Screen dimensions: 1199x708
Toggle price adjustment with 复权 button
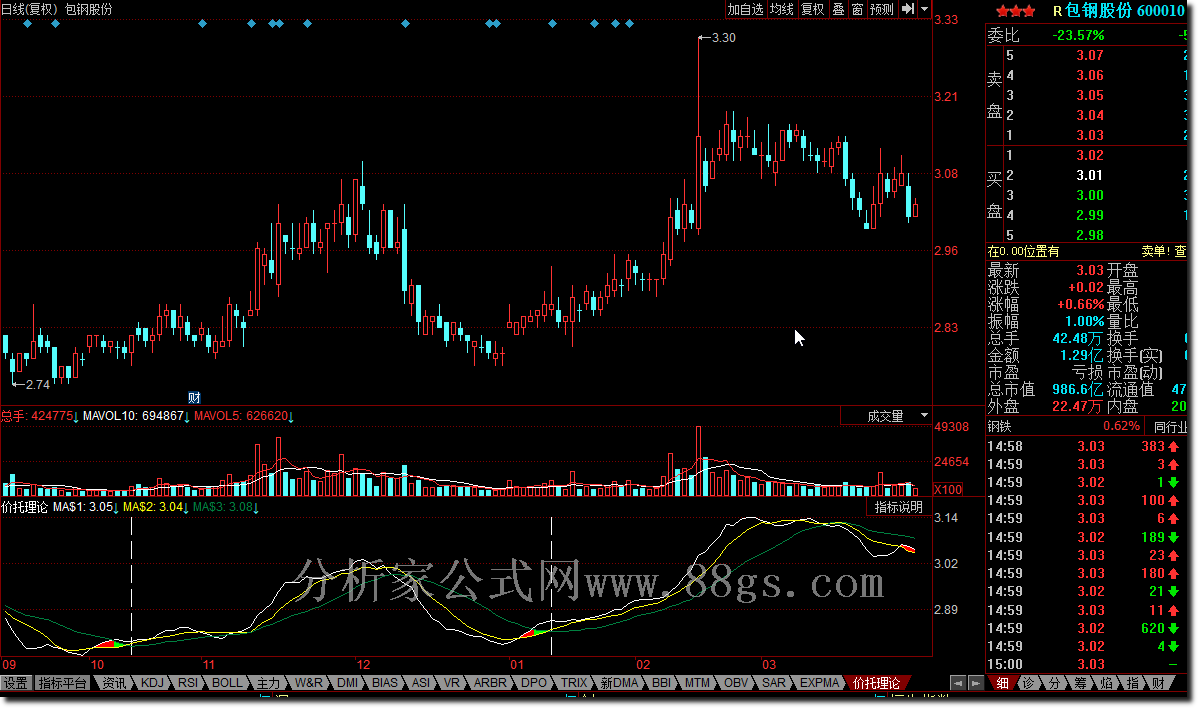coord(813,9)
